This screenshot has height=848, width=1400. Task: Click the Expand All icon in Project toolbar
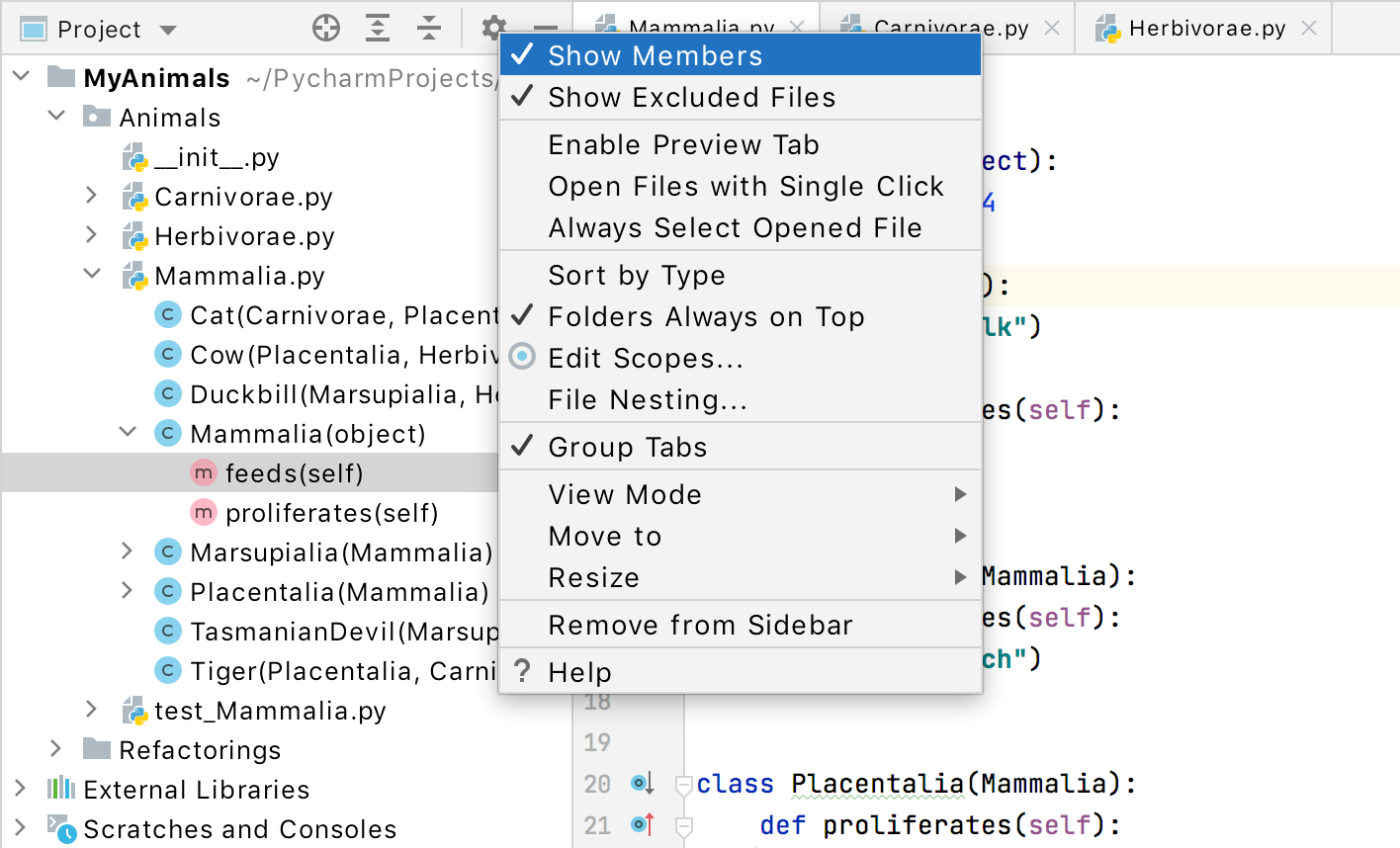click(378, 29)
